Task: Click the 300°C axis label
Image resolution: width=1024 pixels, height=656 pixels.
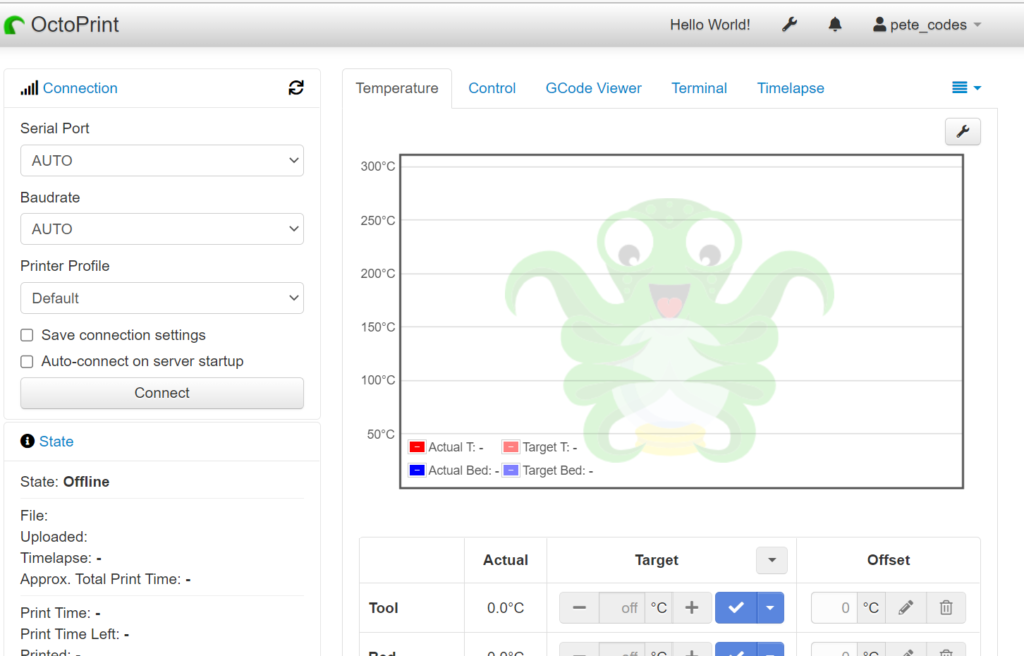Action: 377,167
